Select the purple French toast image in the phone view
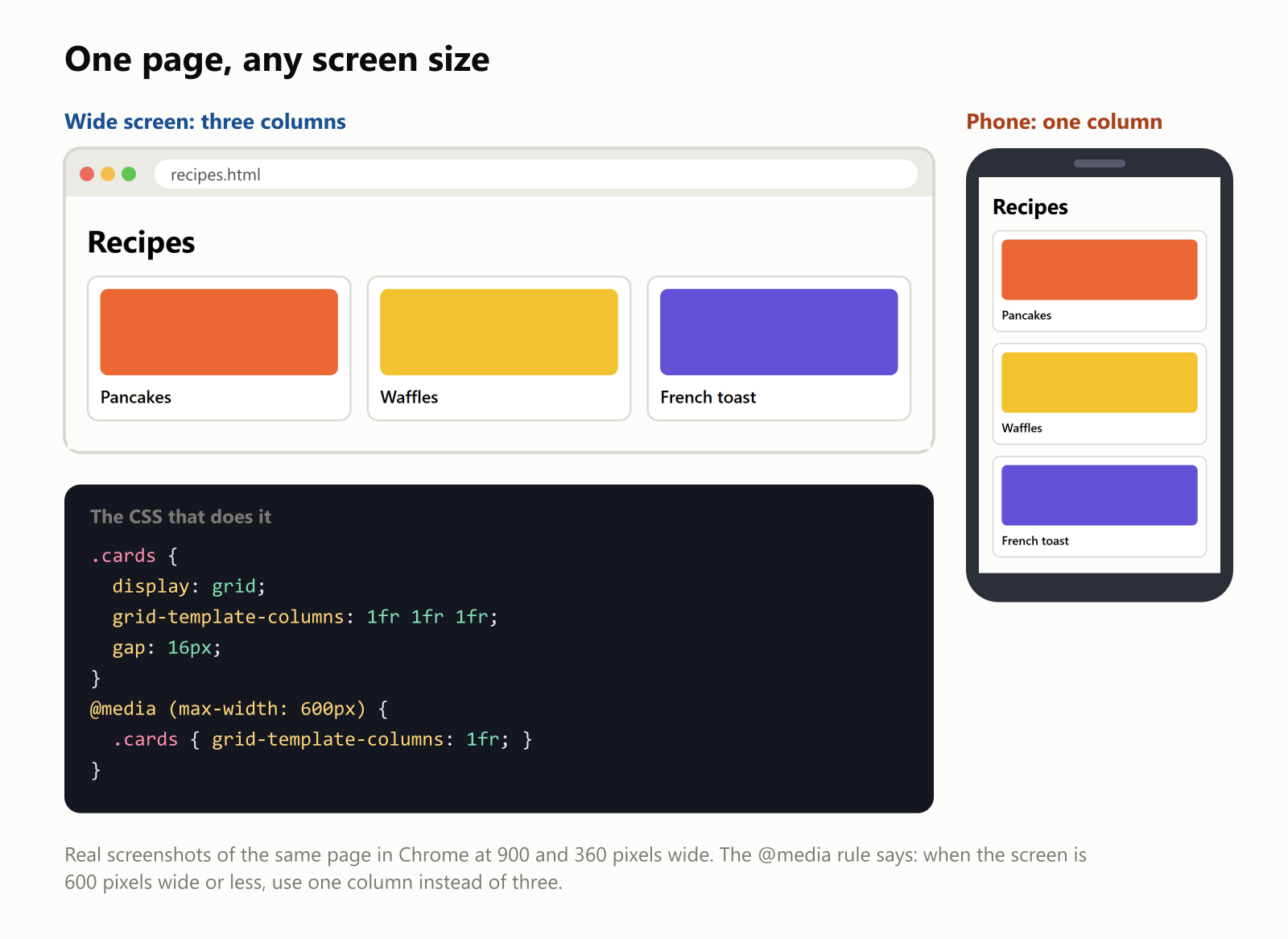 [x=1100, y=495]
